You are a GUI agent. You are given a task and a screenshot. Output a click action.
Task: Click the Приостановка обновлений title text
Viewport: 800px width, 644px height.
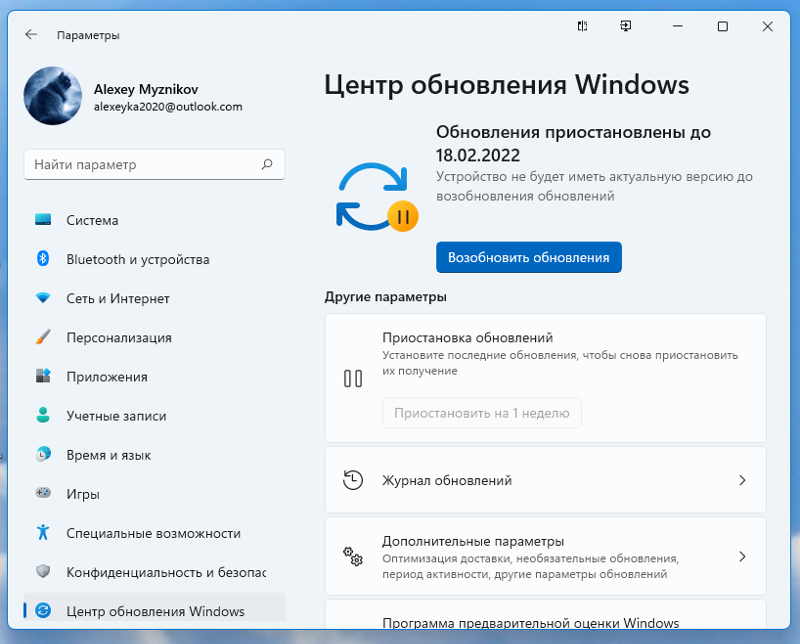pos(467,337)
